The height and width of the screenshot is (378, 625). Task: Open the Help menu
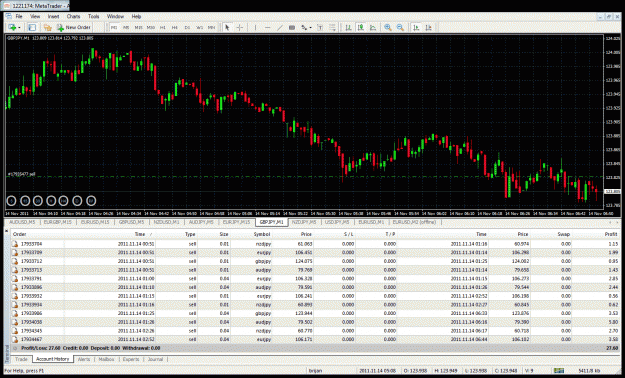pyautogui.click(x=136, y=16)
